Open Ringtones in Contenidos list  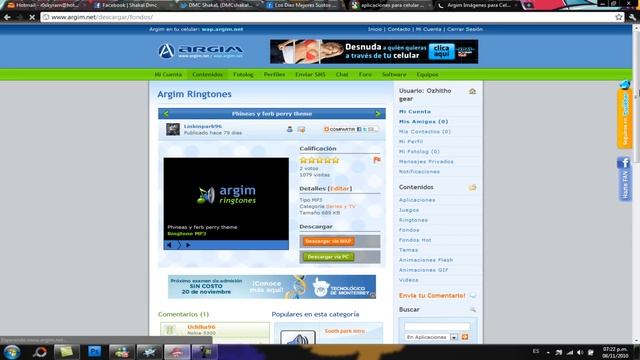413,220
